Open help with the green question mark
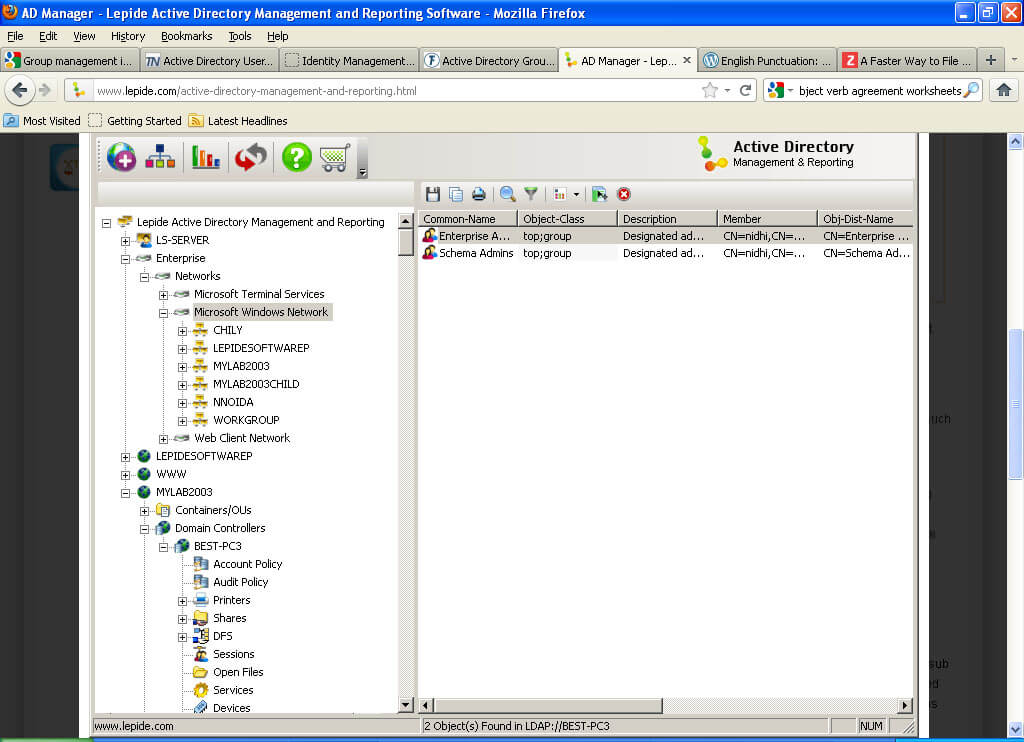Viewport: 1024px width, 742px height. (296, 157)
